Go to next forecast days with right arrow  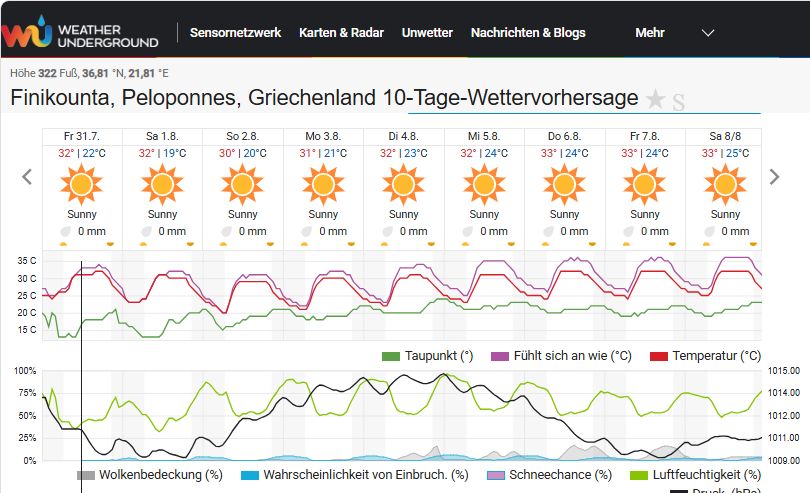(774, 177)
